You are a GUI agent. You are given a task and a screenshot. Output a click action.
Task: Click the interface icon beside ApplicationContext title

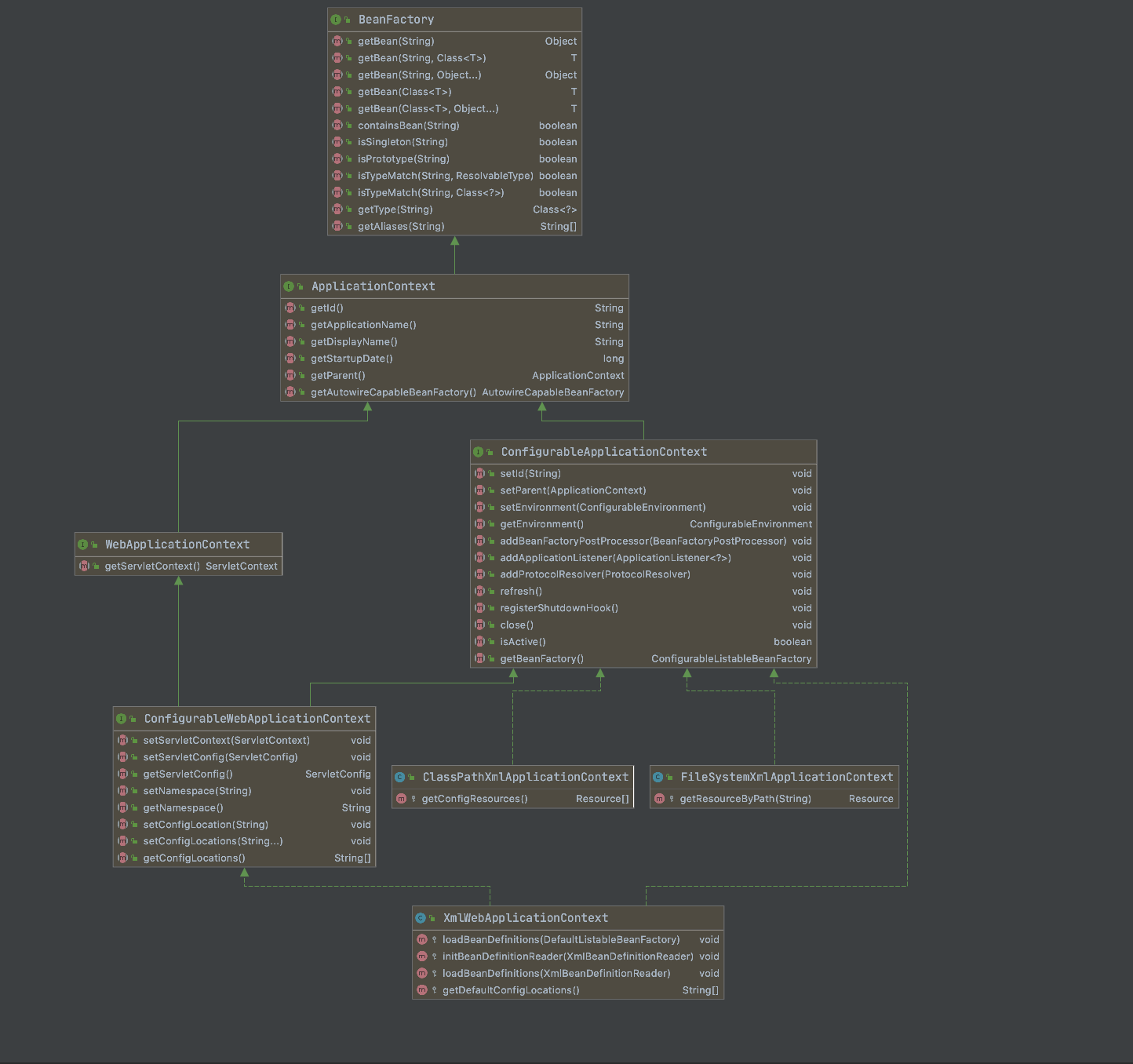[x=289, y=286]
